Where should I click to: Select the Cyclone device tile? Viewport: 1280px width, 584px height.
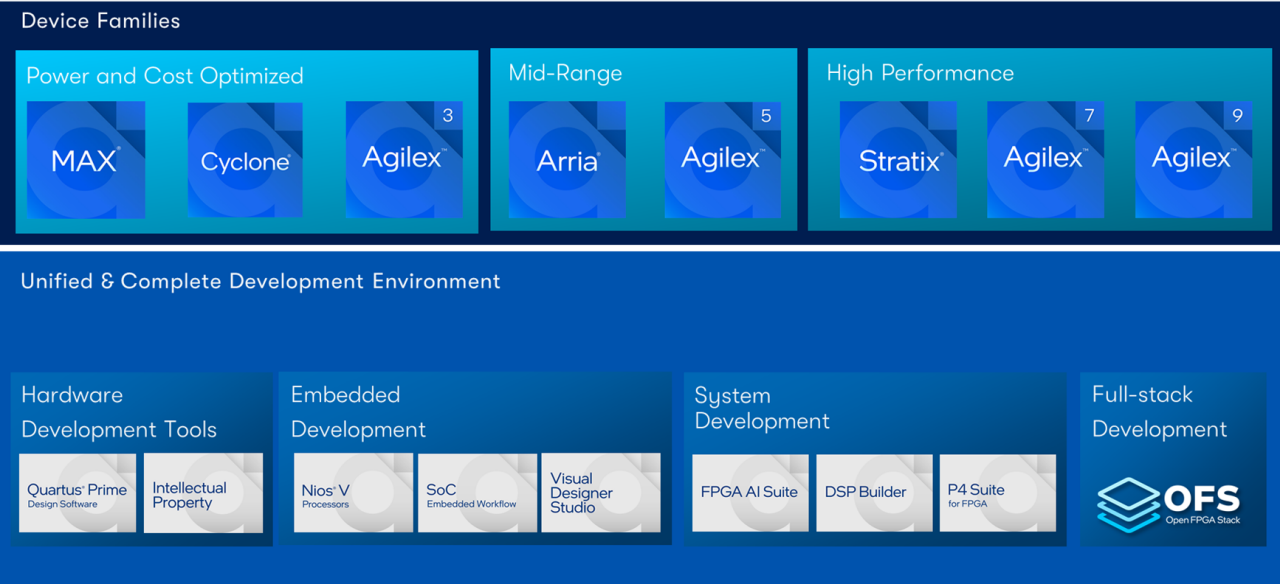pyautogui.click(x=245, y=160)
